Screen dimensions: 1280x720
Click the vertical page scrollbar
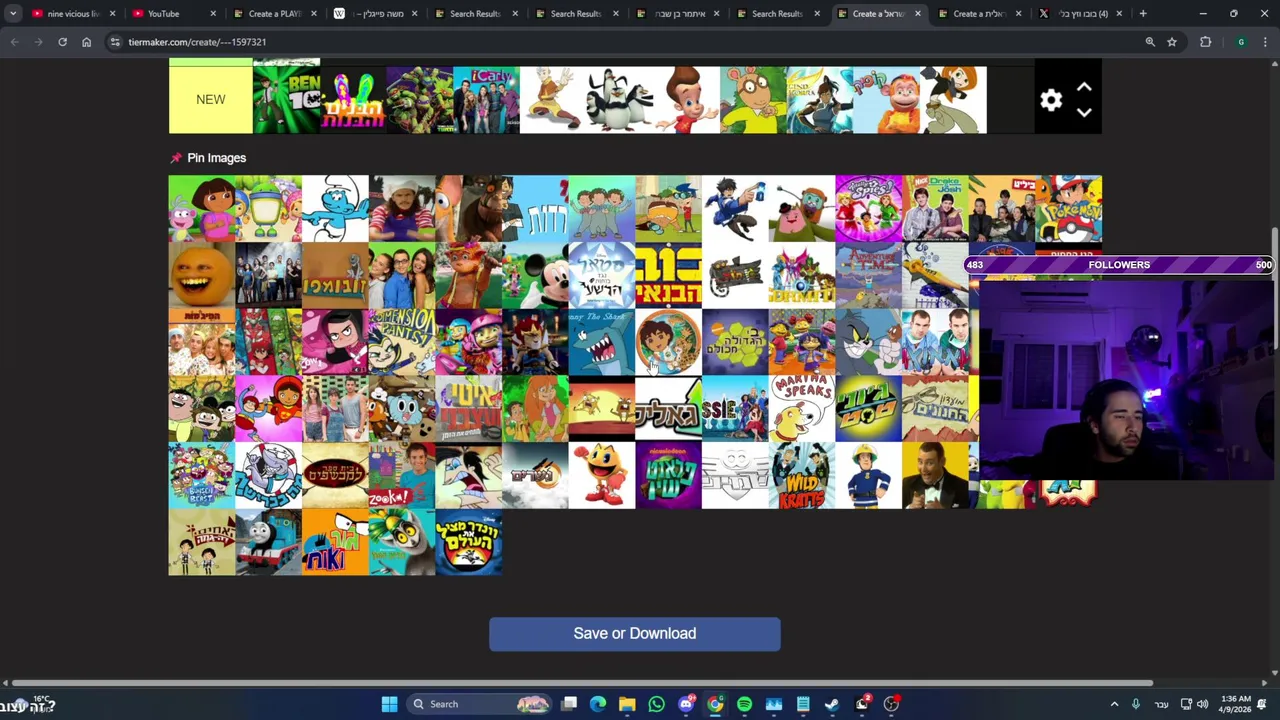[x=1275, y=290]
